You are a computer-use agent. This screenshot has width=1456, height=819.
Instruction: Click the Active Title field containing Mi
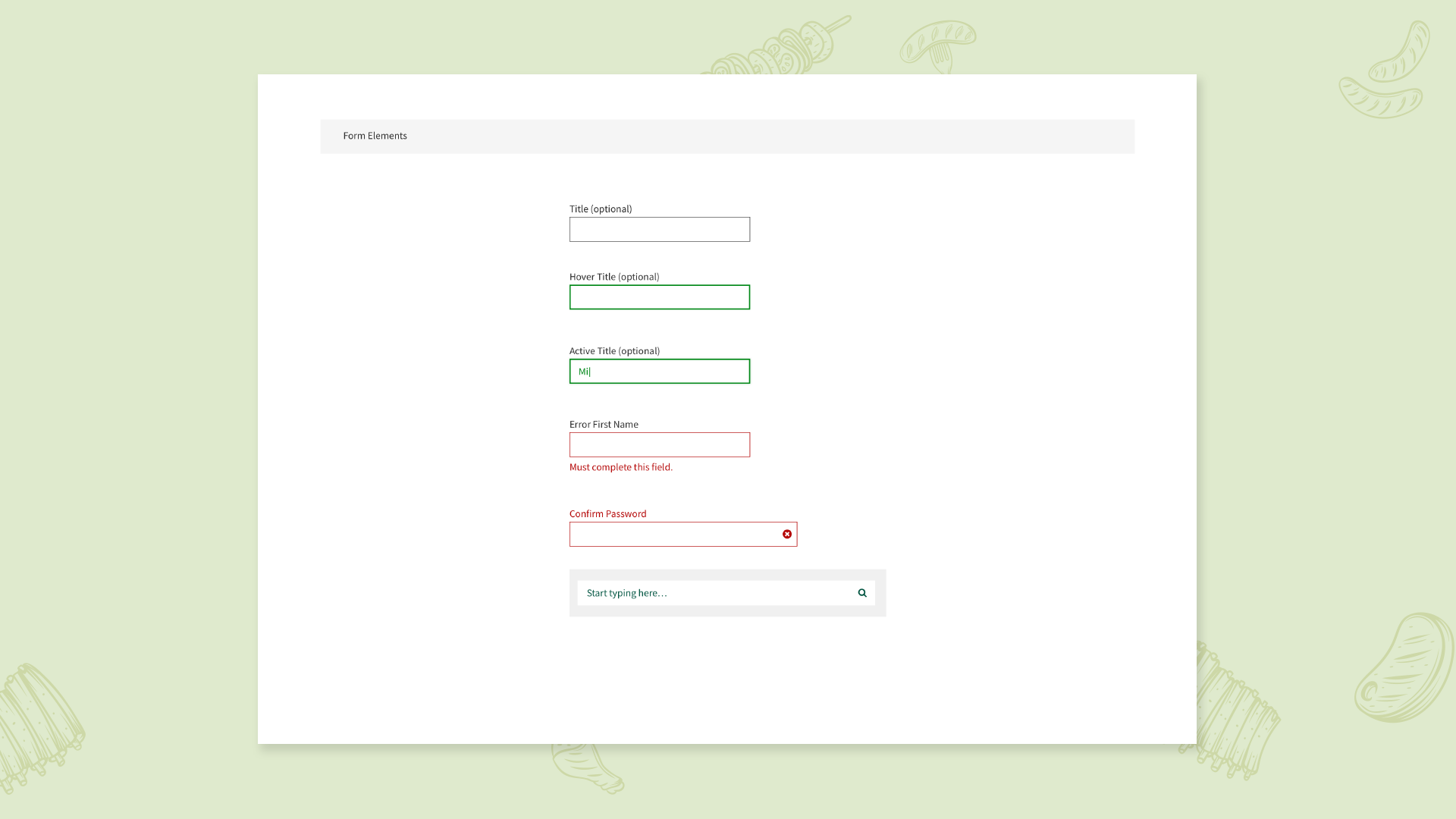(x=659, y=372)
